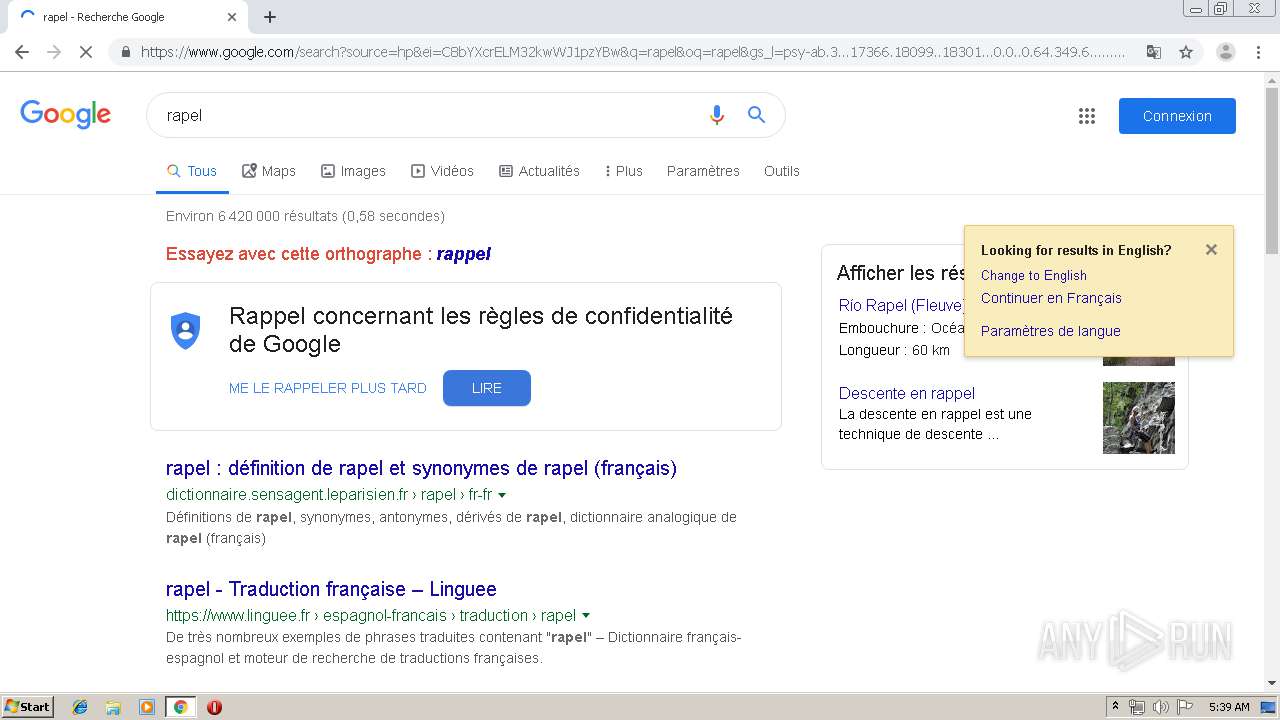The height and width of the screenshot is (720, 1280).
Task: Click the translate page icon
Action: coord(1154,52)
